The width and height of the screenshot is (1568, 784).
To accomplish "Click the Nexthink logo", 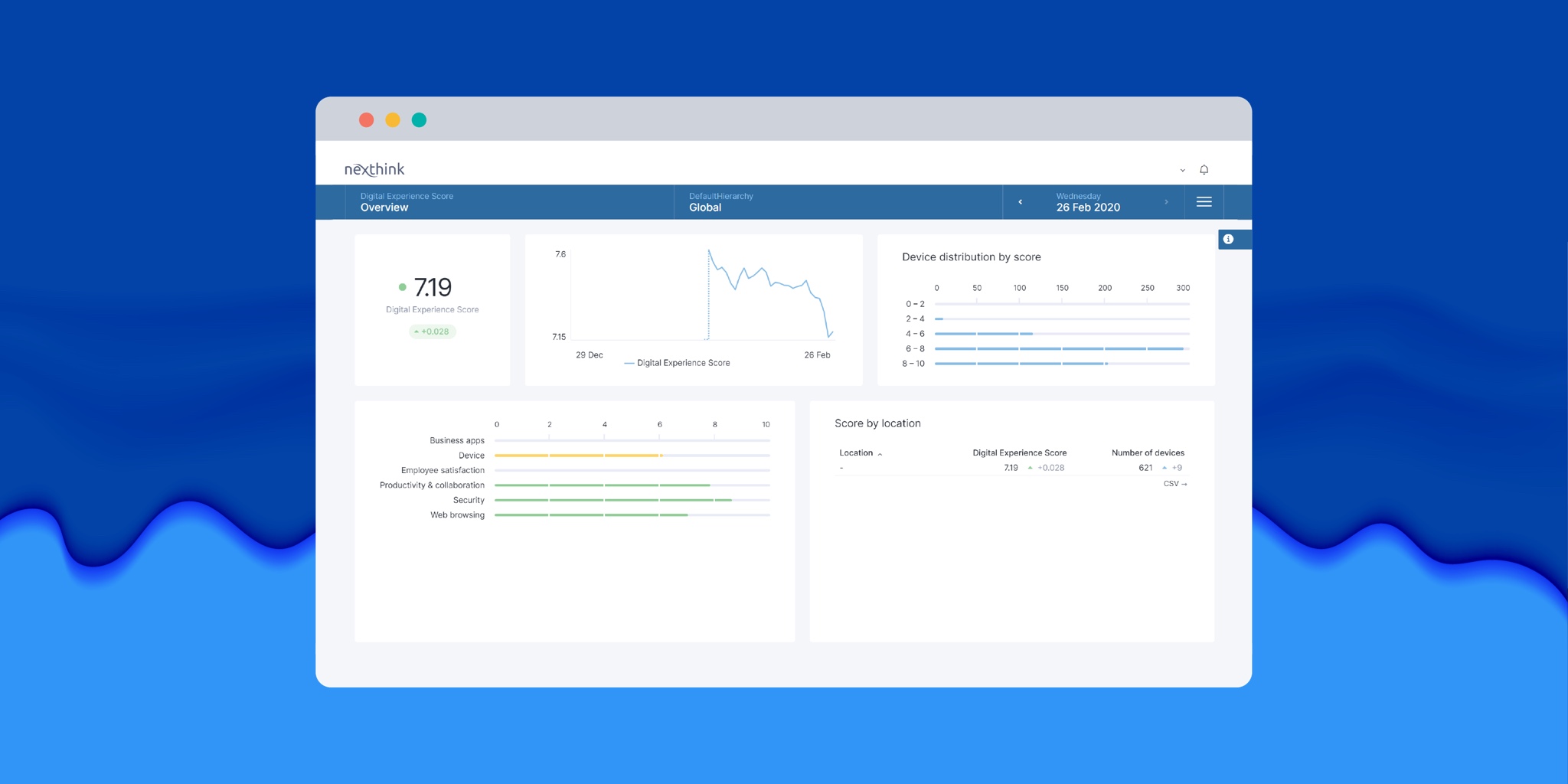I will click(x=373, y=168).
